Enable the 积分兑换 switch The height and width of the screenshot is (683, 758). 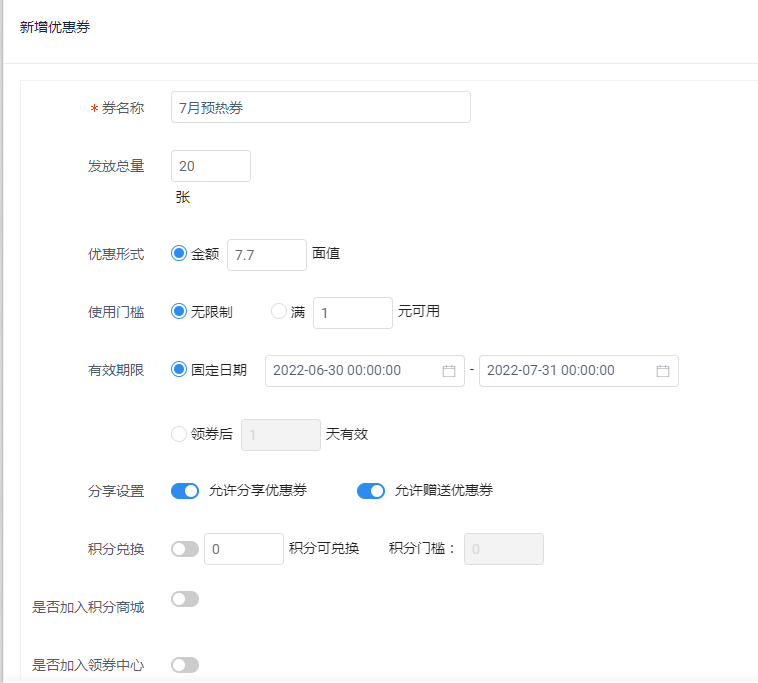coord(185,549)
